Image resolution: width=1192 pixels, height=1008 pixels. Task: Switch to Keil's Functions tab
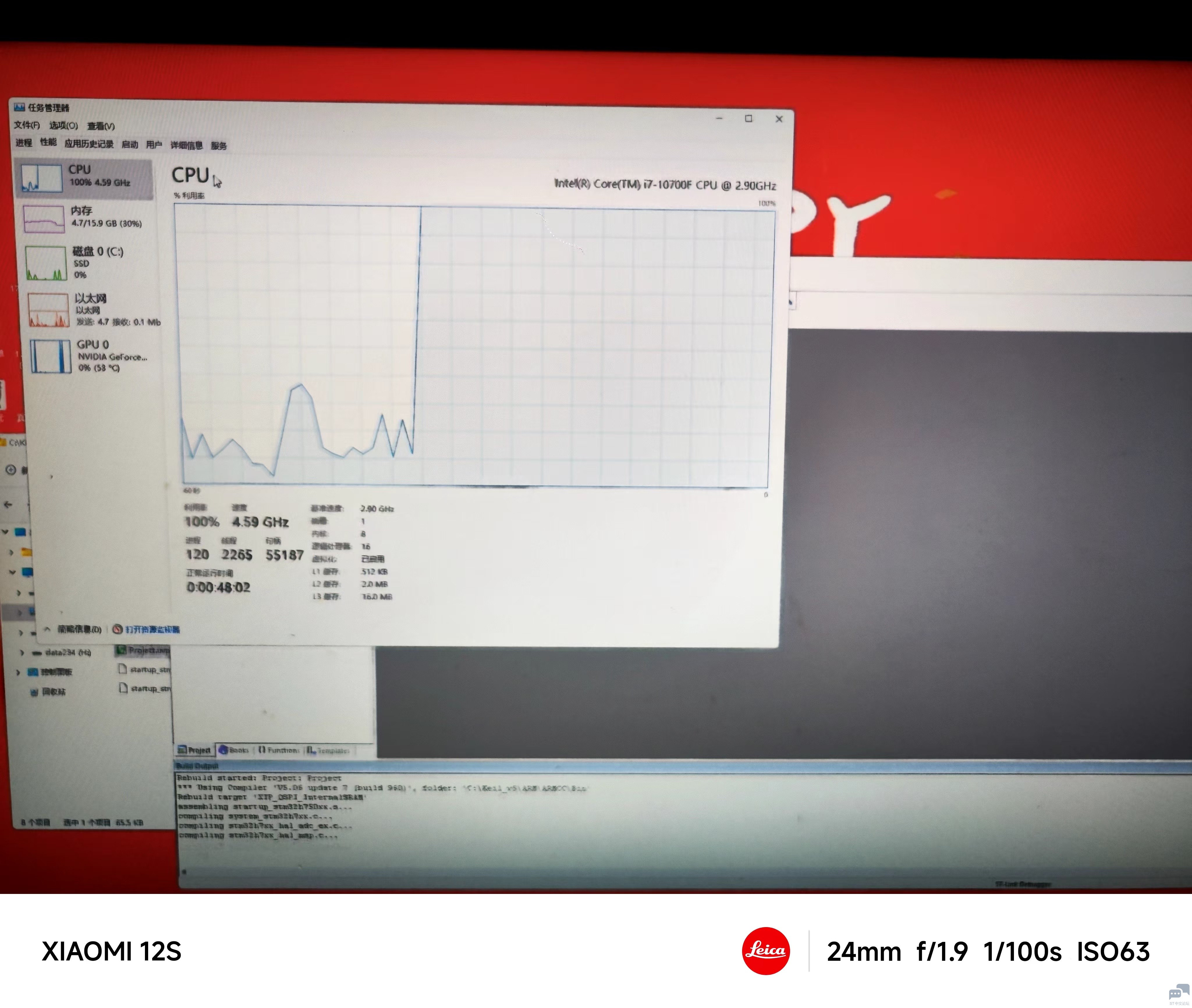pos(278,750)
